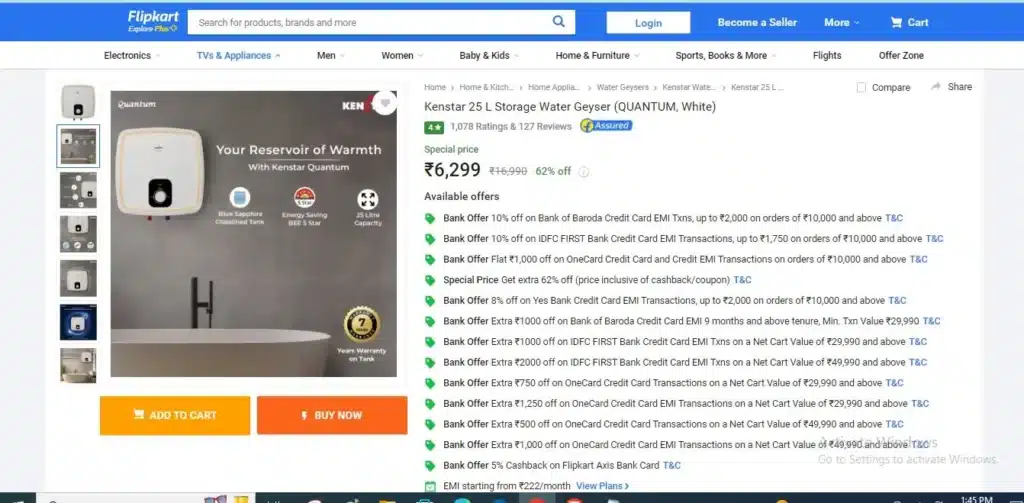Click the 4 star rating badge
1024x503 pixels.
coord(434,127)
